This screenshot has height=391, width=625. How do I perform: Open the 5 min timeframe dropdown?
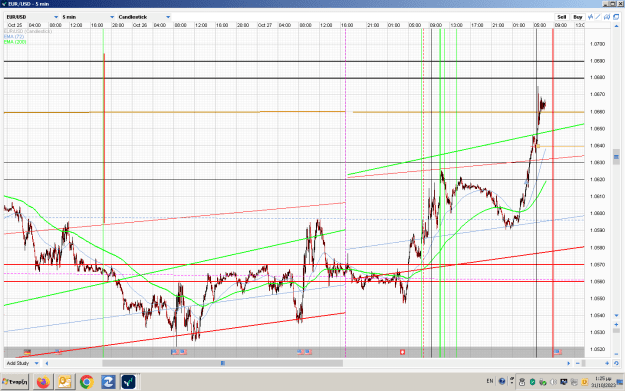88,17
